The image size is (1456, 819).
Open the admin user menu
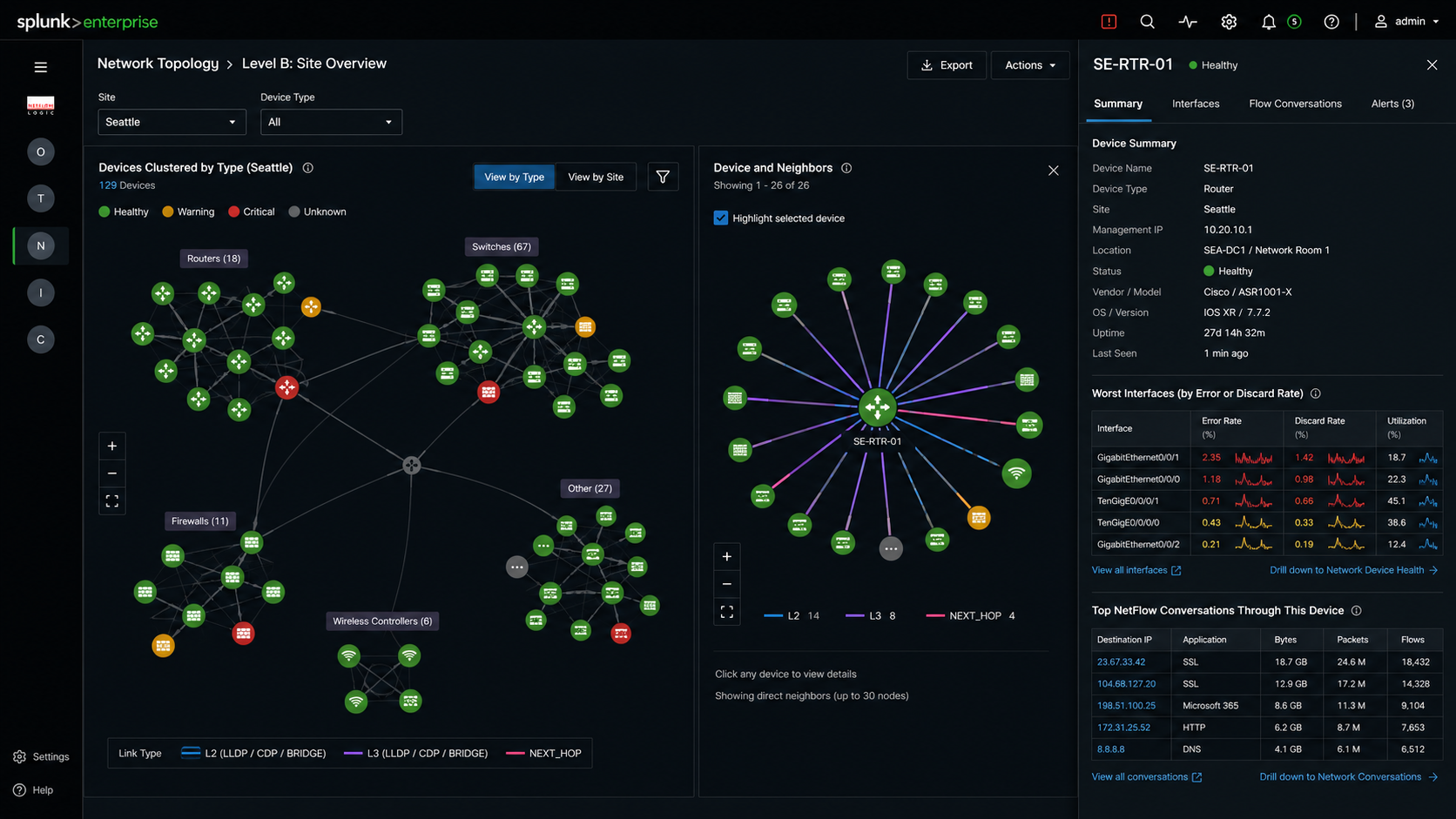pos(1406,22)
